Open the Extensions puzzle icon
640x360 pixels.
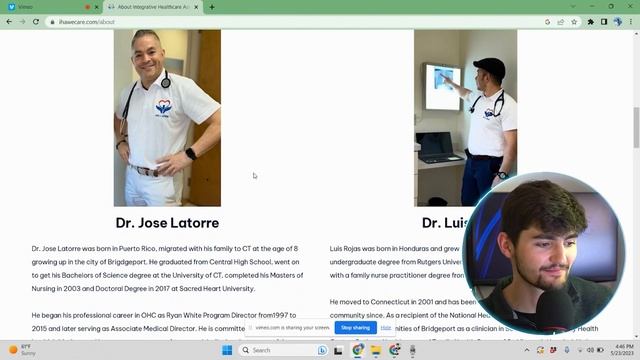pos(591,22)
